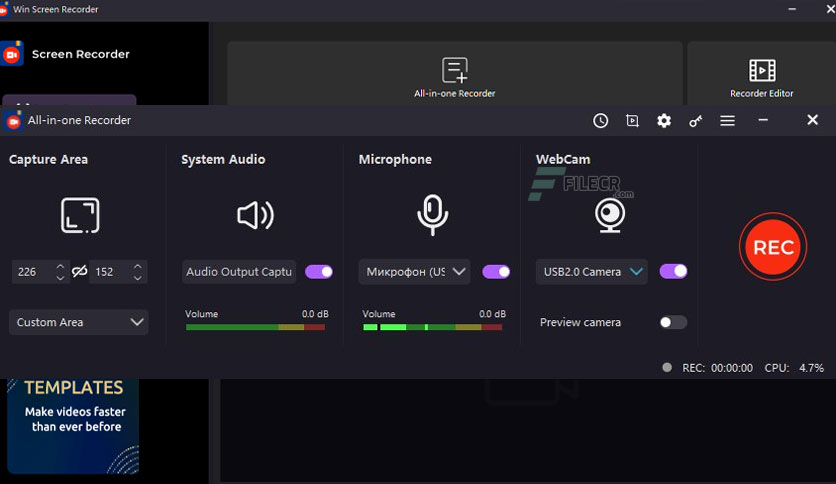836x484 pixels.
Task: Open the Audio Output Capture device field
Action: 239,272
